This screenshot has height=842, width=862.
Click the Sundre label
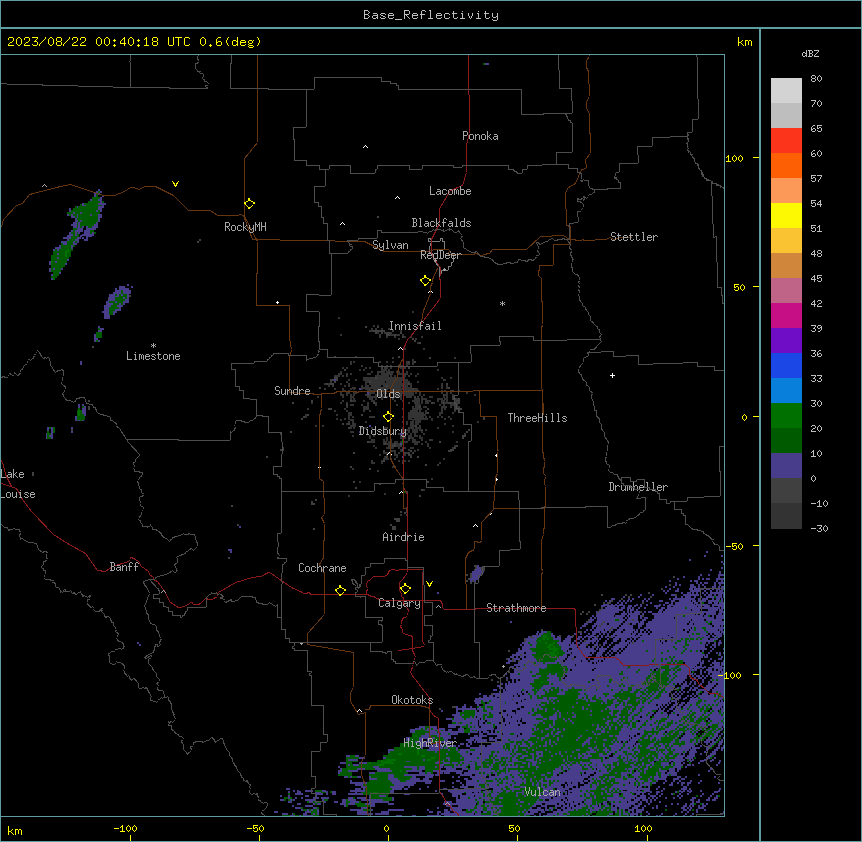pyautogui.click(x=292, y=391)
